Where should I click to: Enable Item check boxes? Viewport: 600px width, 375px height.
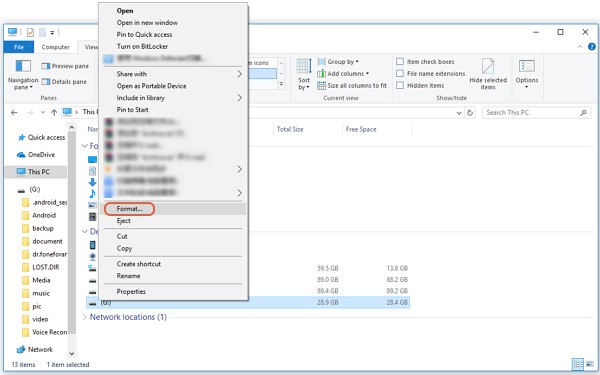click(400, 62)
